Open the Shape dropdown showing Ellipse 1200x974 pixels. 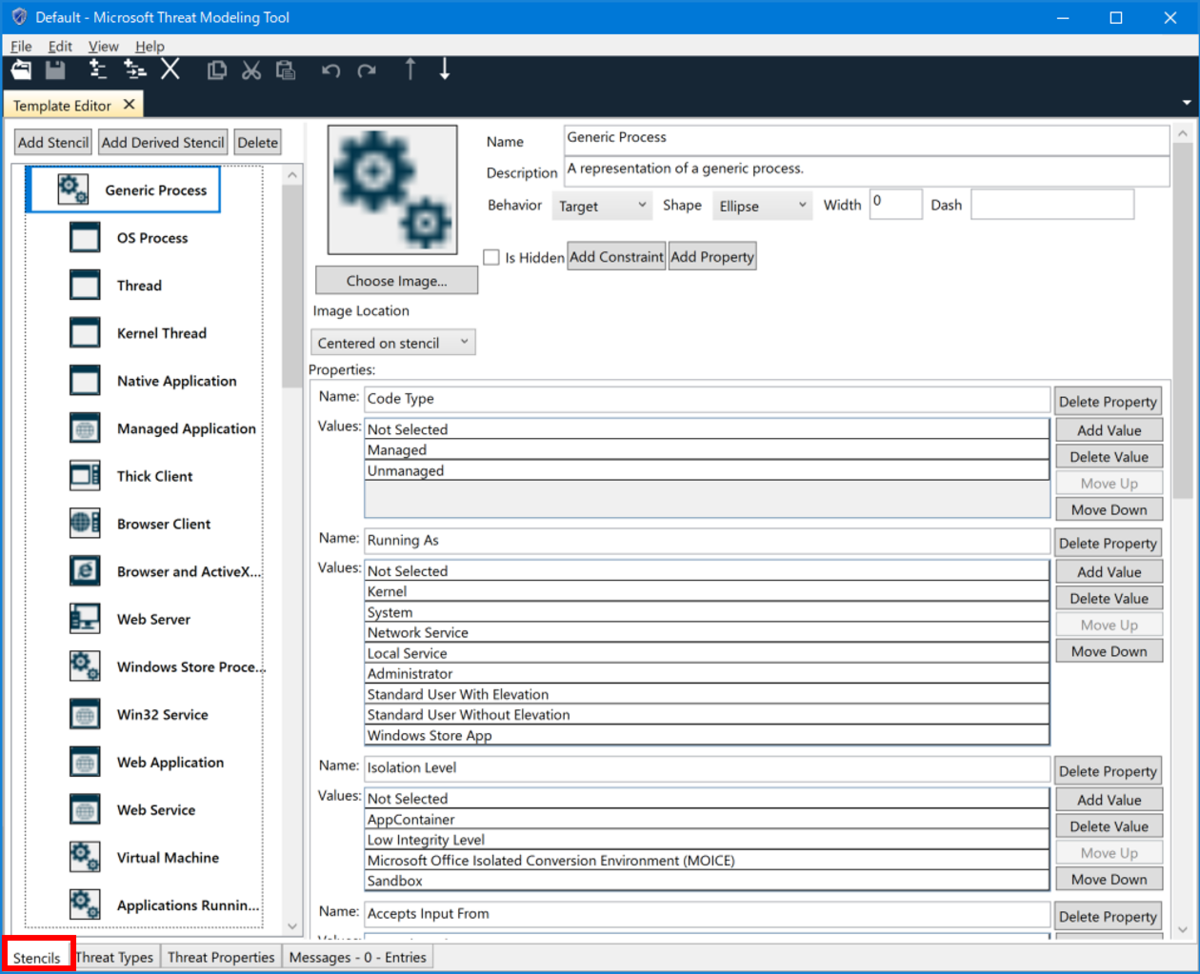click(x=762, y=206)
